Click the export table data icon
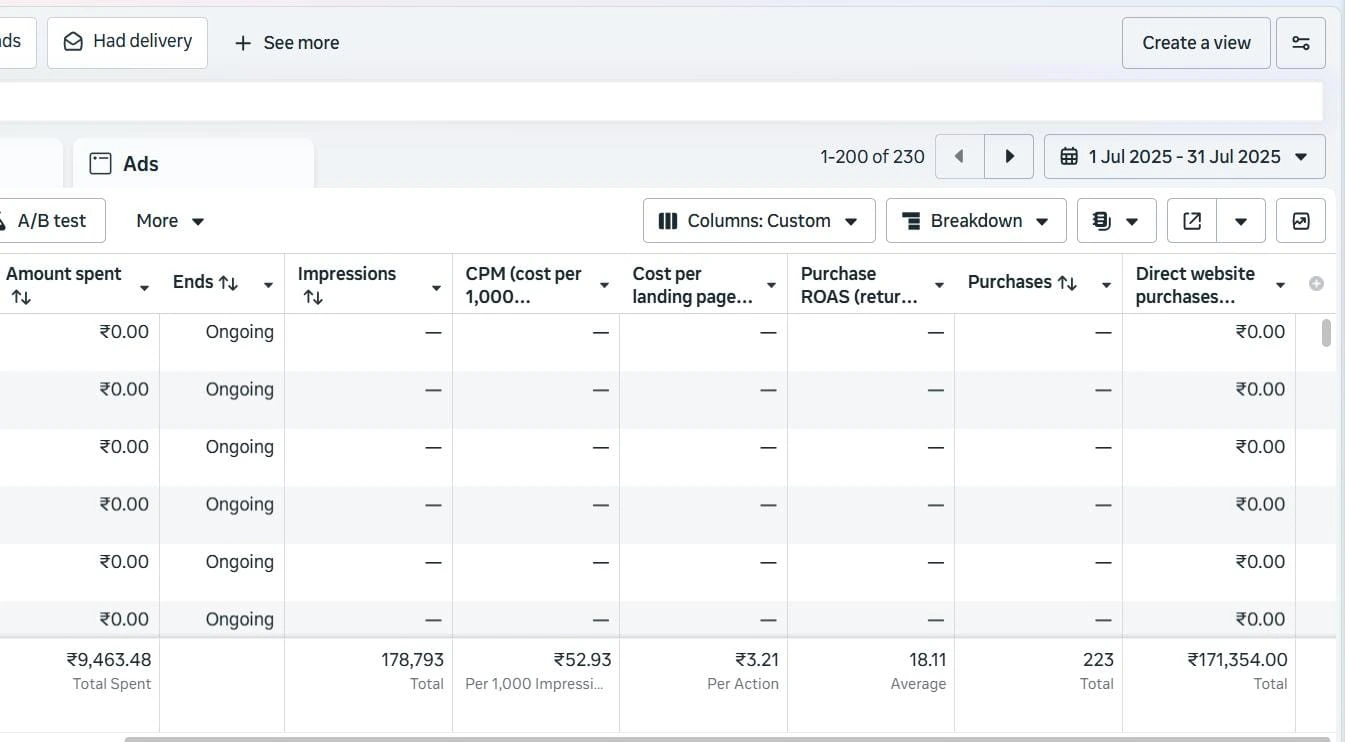 pyautogui.click(x=1192, y=221)
